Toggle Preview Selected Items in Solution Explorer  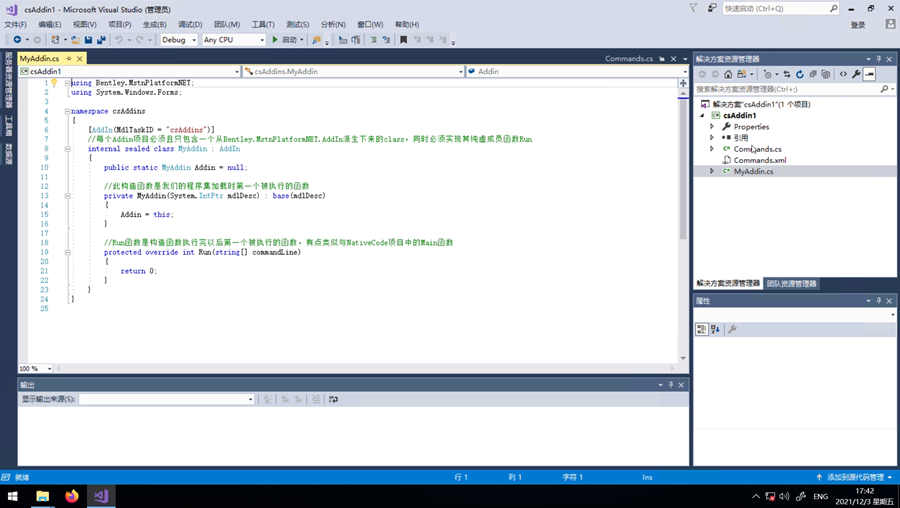click(870, 74)
